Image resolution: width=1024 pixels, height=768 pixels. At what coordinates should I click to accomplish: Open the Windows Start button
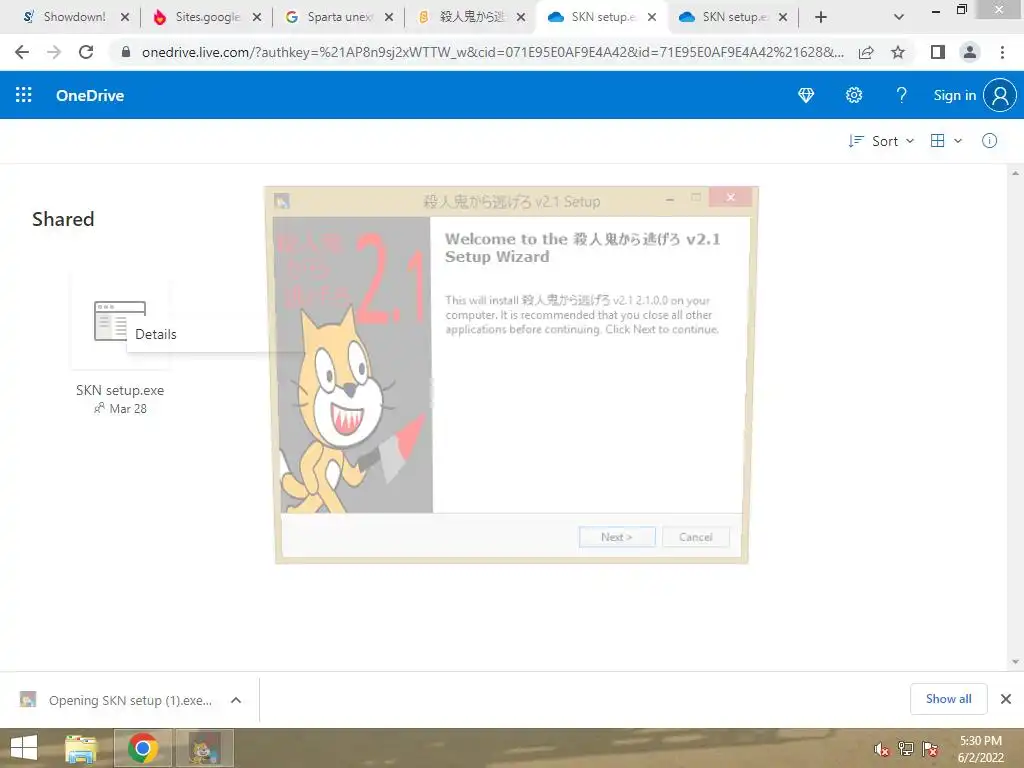point(24,748)
